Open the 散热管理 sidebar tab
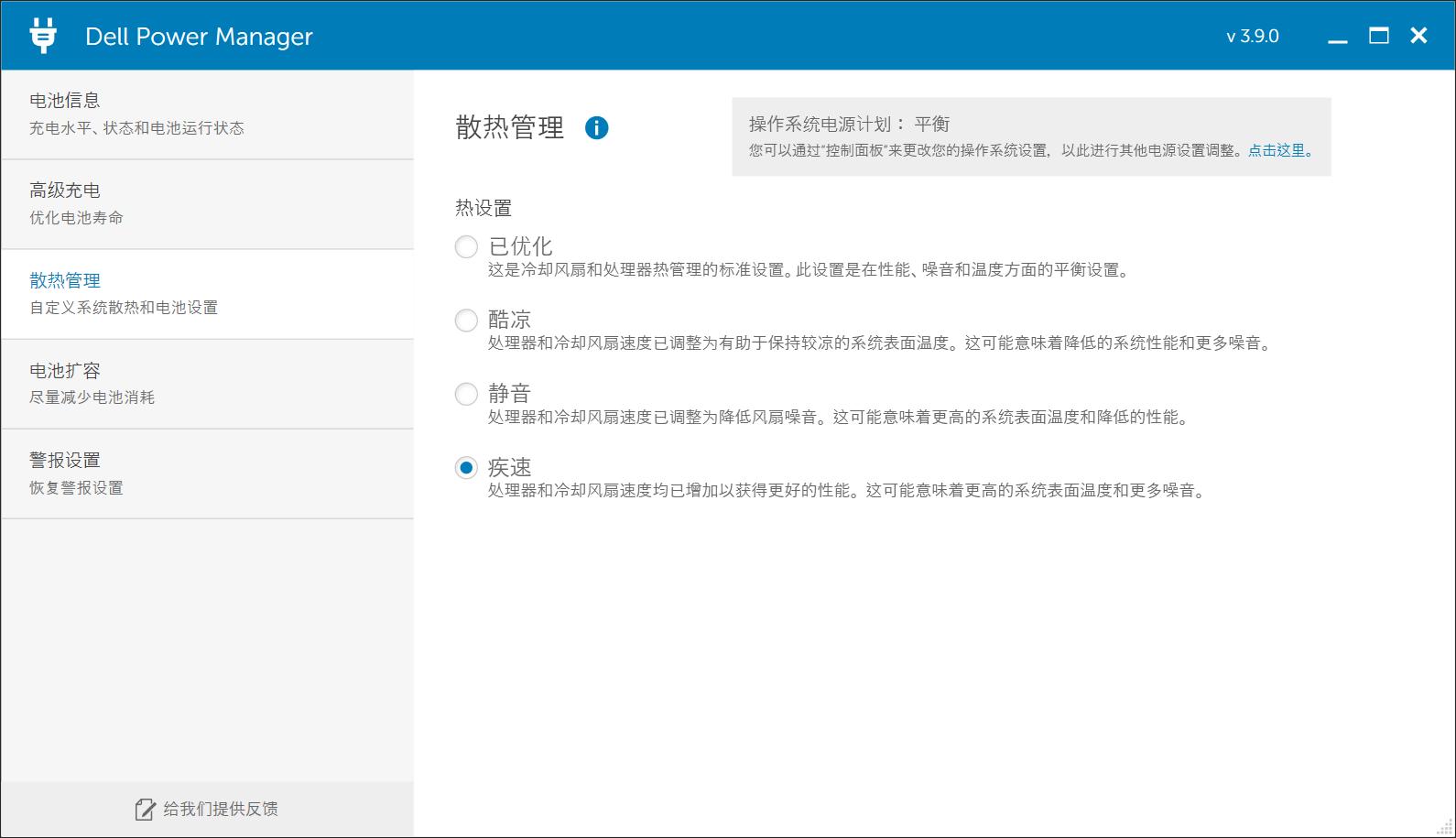This screenshot has height=838, width=1456. (207, 294)
